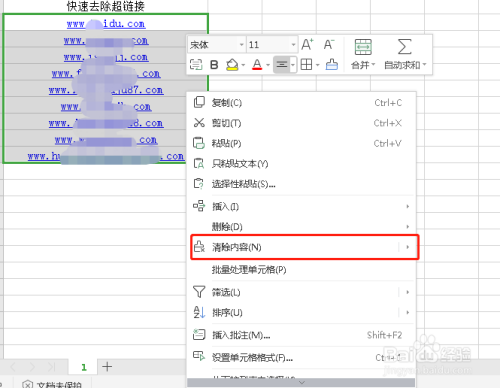Expand the font color dropdown arrow
Image resolution: width=500 pixels, height=388 pixels.
pyautogui.click(x=268, y=65)
